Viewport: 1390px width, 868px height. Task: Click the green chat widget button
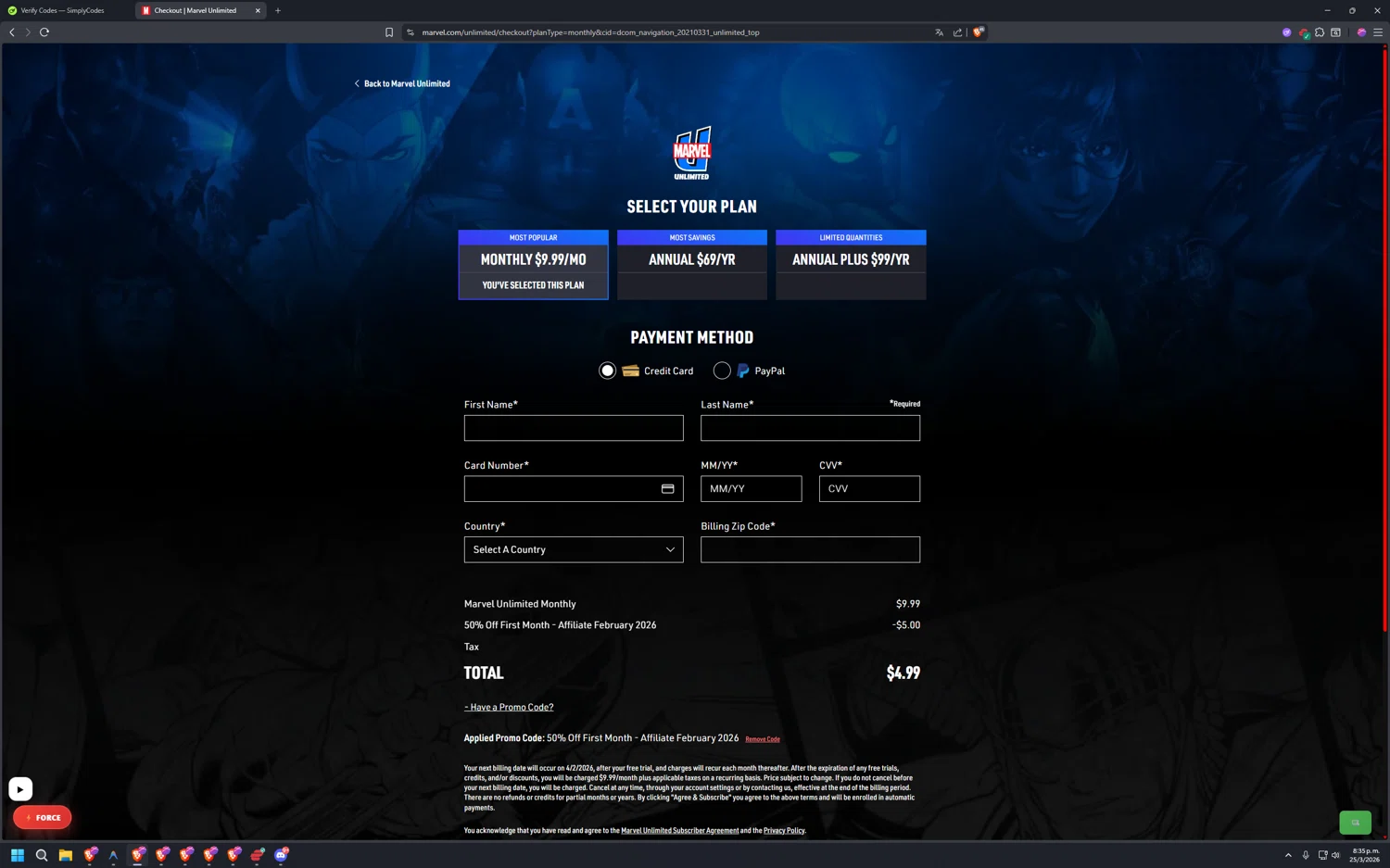1355,823
